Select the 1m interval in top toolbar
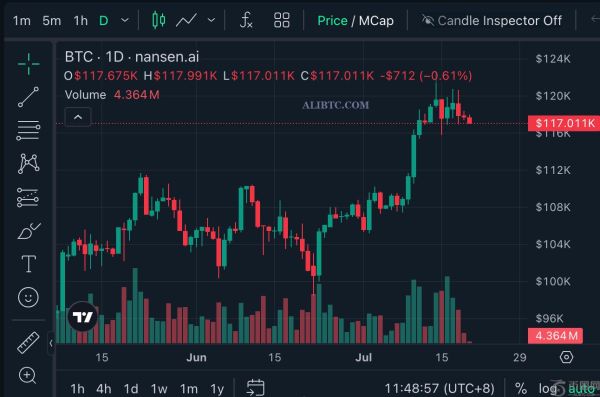 tap(21, 21)
